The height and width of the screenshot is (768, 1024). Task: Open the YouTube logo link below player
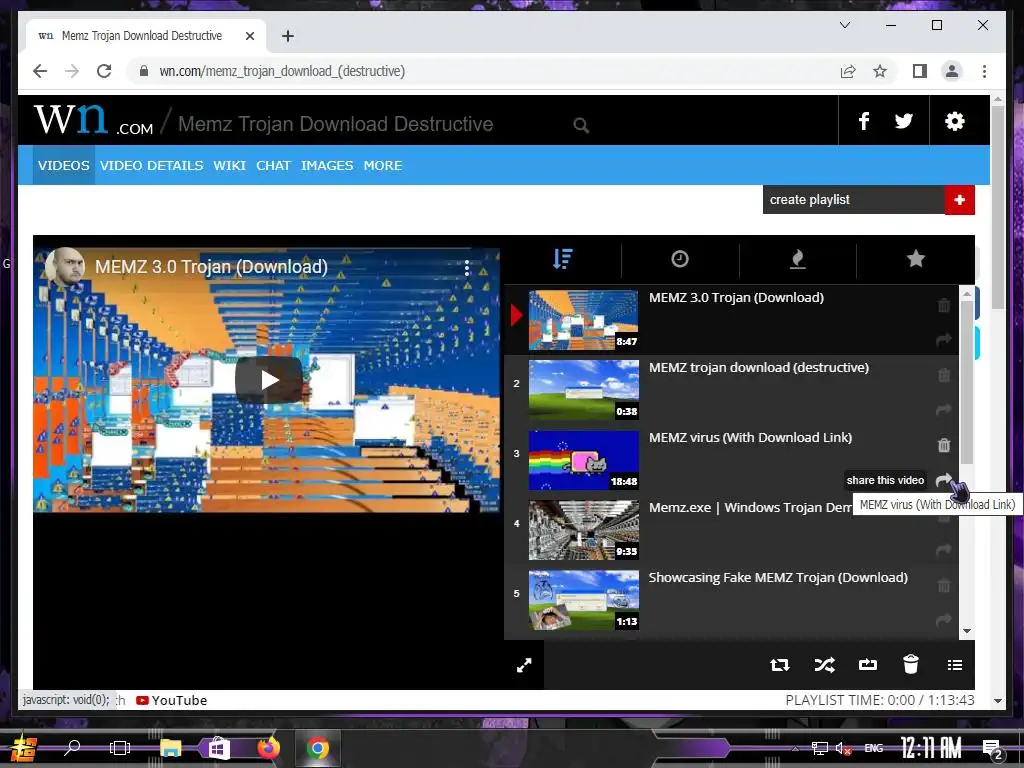172,700
